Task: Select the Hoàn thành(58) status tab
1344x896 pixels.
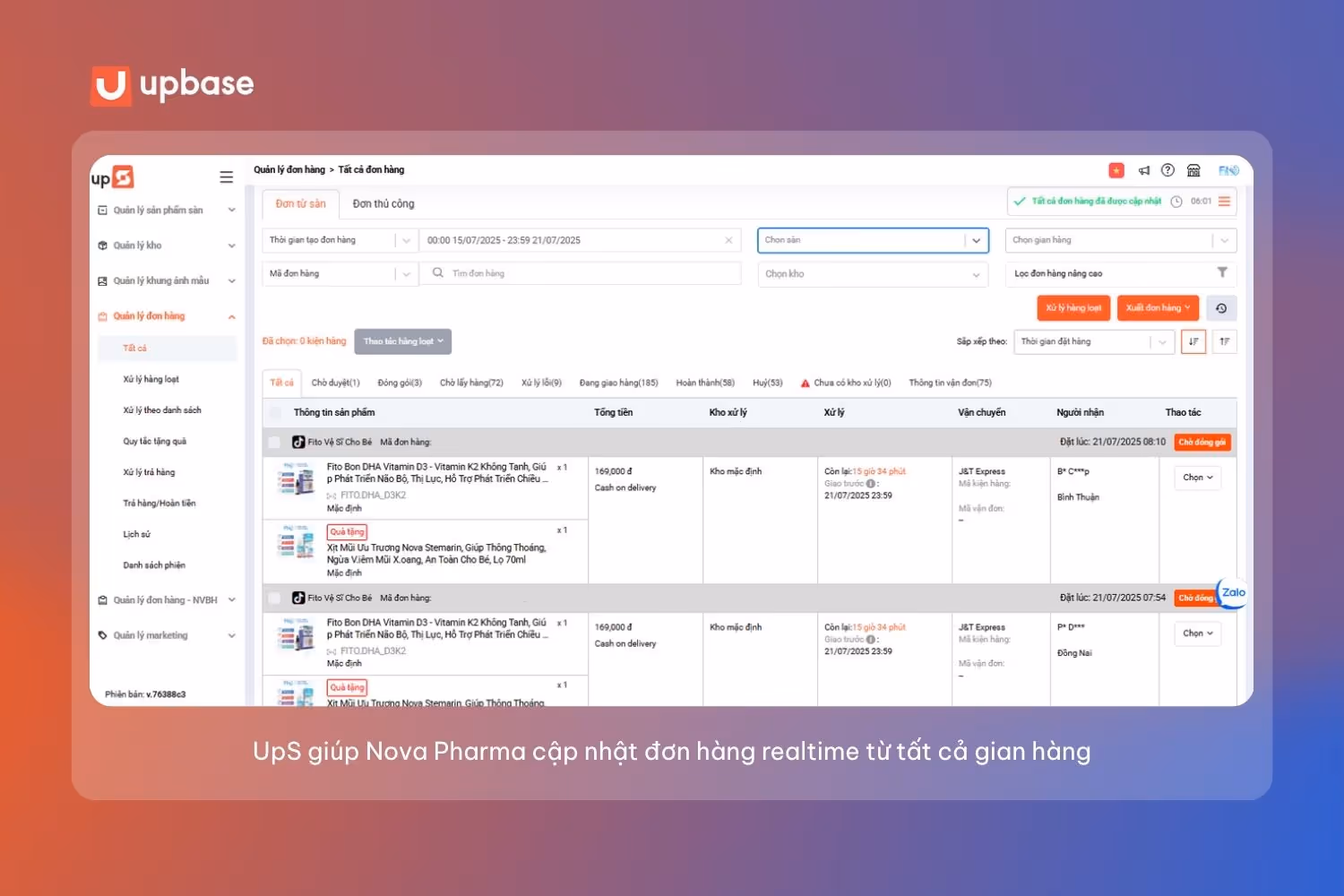Action: [705, 383]
